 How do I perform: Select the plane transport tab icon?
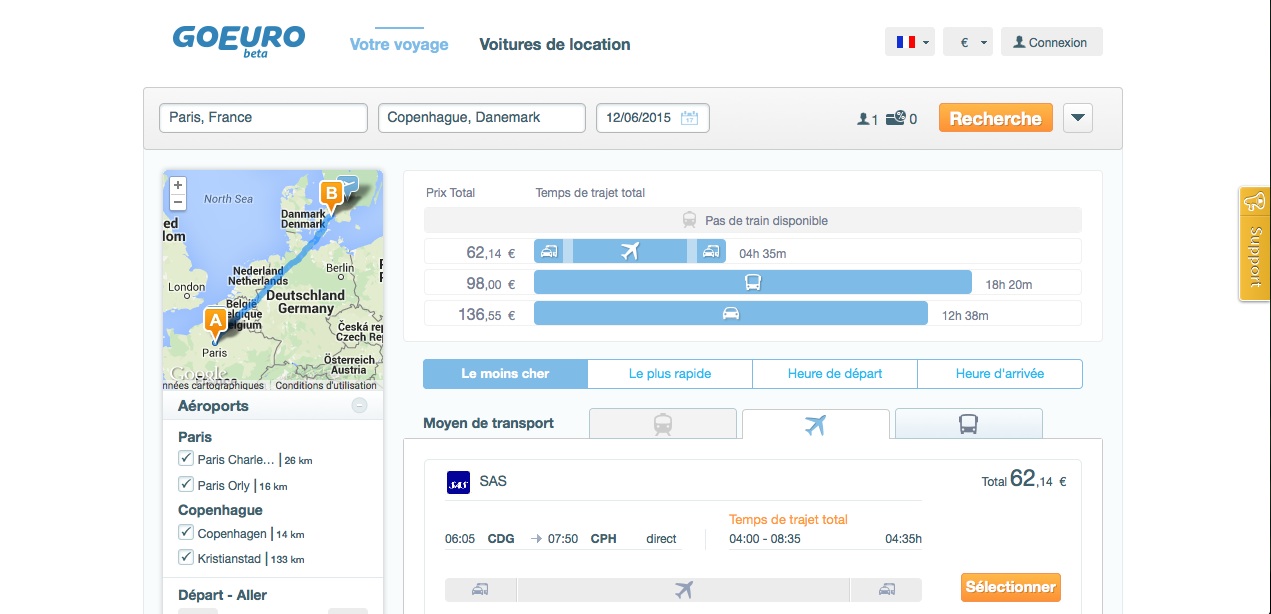815,424
